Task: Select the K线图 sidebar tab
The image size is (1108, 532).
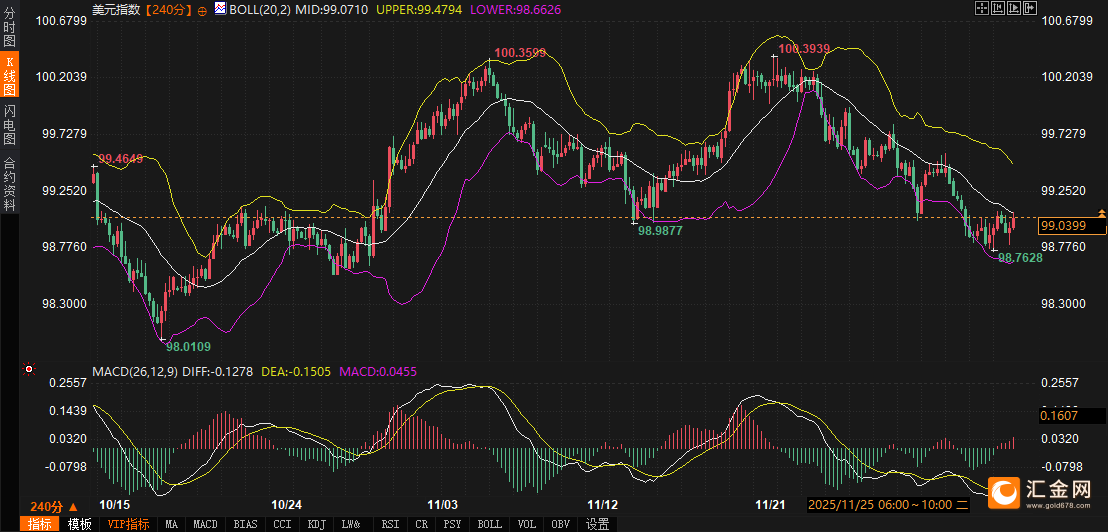Action: click(x=9, y=75)
